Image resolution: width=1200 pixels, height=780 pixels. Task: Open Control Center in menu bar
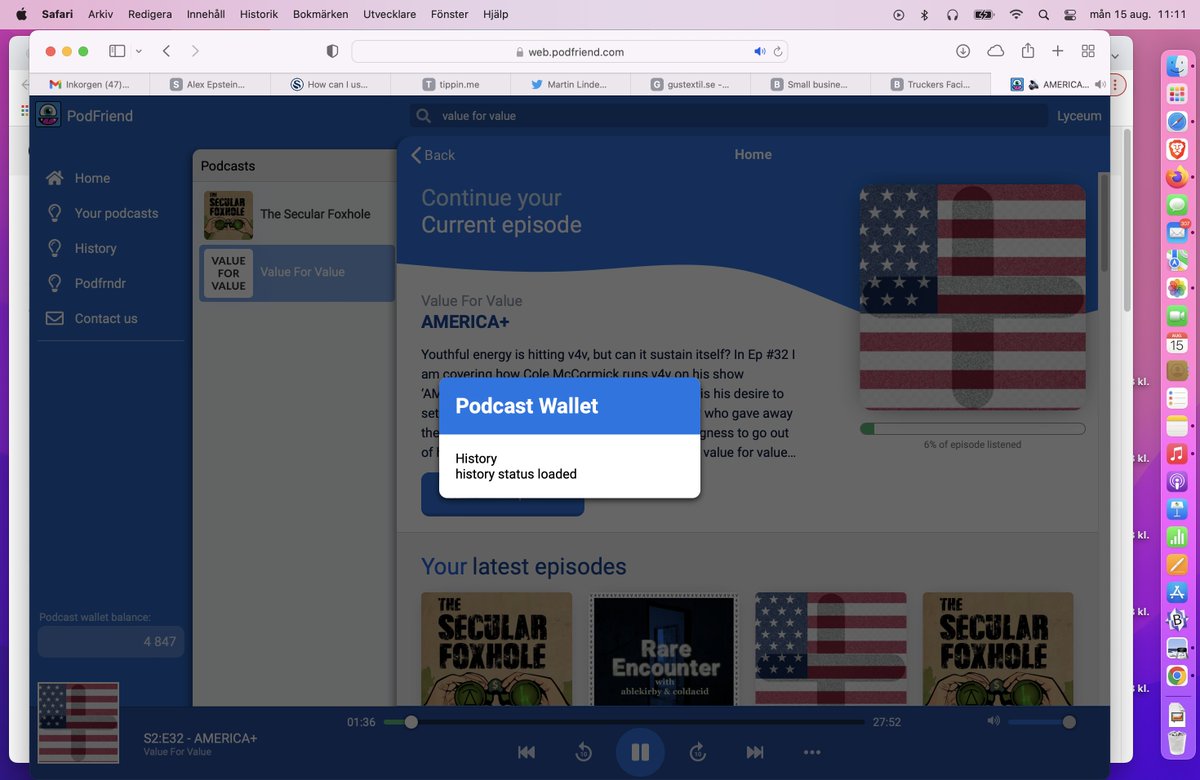pyautogui.click(x=1070, y=14)
